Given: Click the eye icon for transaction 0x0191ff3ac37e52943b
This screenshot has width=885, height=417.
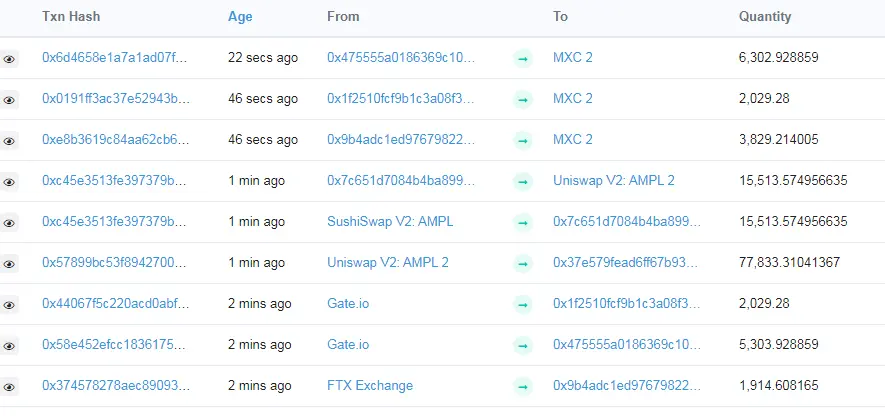Looking at the screenshot, I should coord(8,100).
